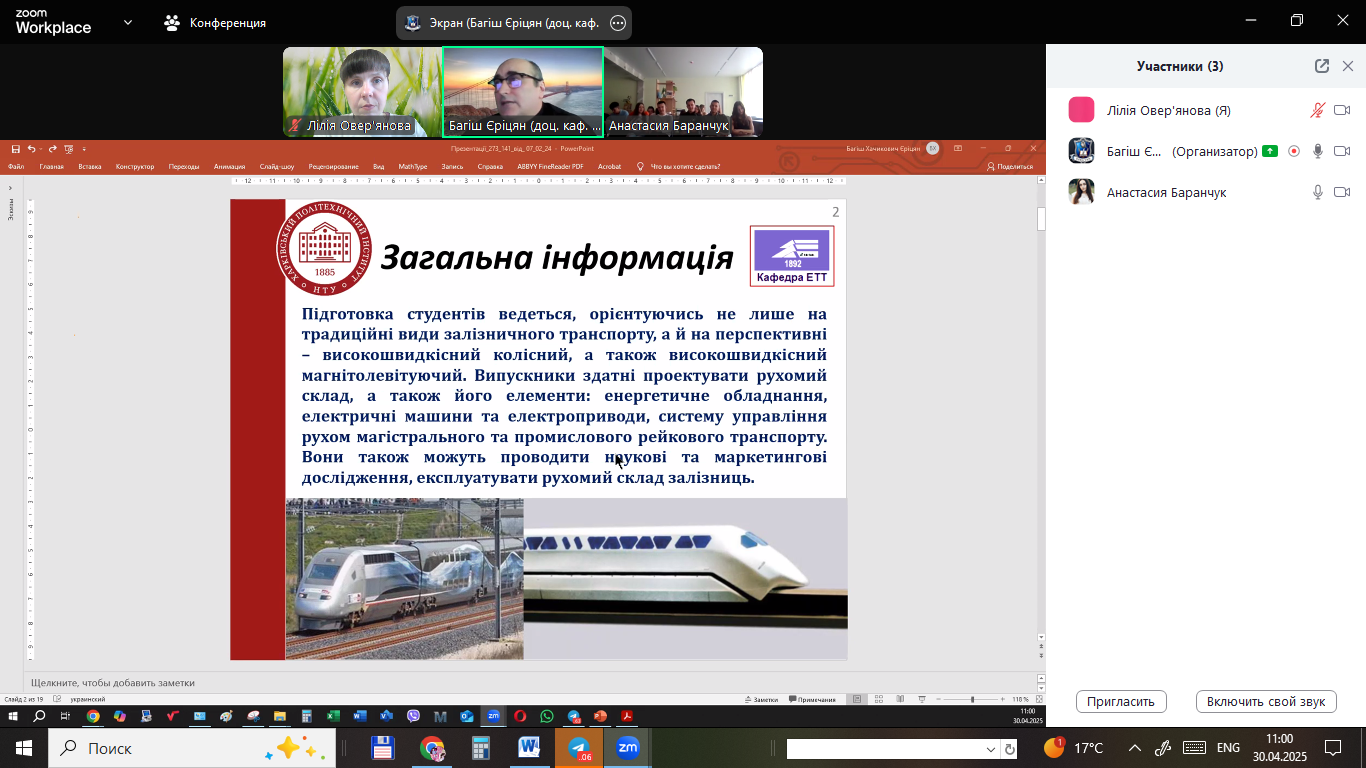Open the Конструктор ribbon tab
The height and width of the screenshot is (768, 1366).
pyautogui.click(x=135, y=166)
